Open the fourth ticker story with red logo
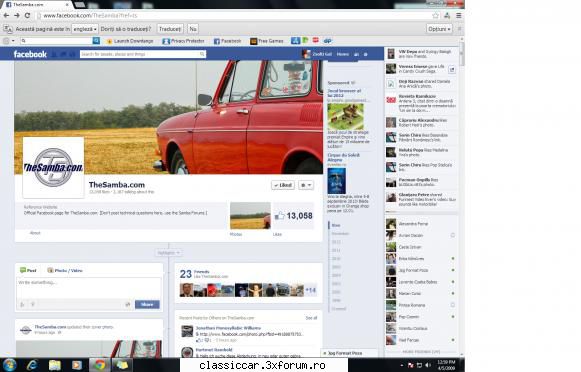 click(421, 103)
